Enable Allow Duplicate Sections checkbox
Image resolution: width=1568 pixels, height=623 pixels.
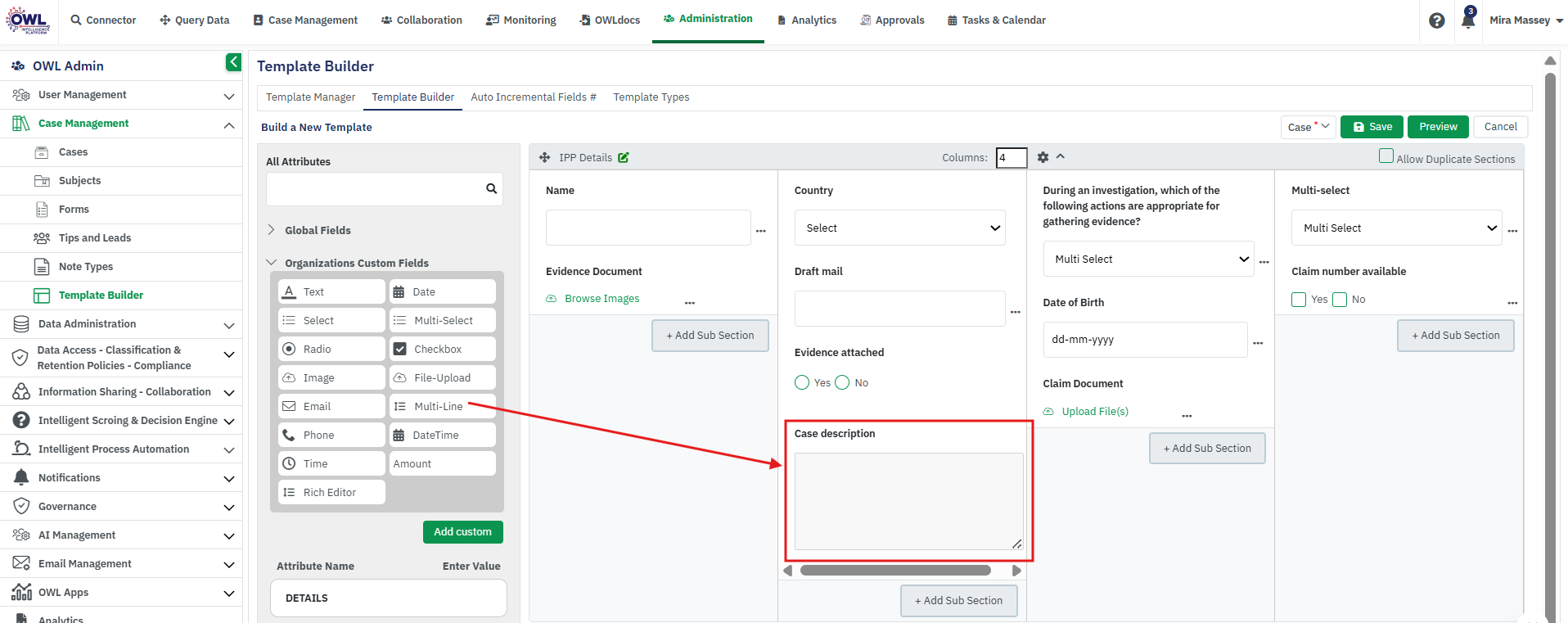point(1386,156)
